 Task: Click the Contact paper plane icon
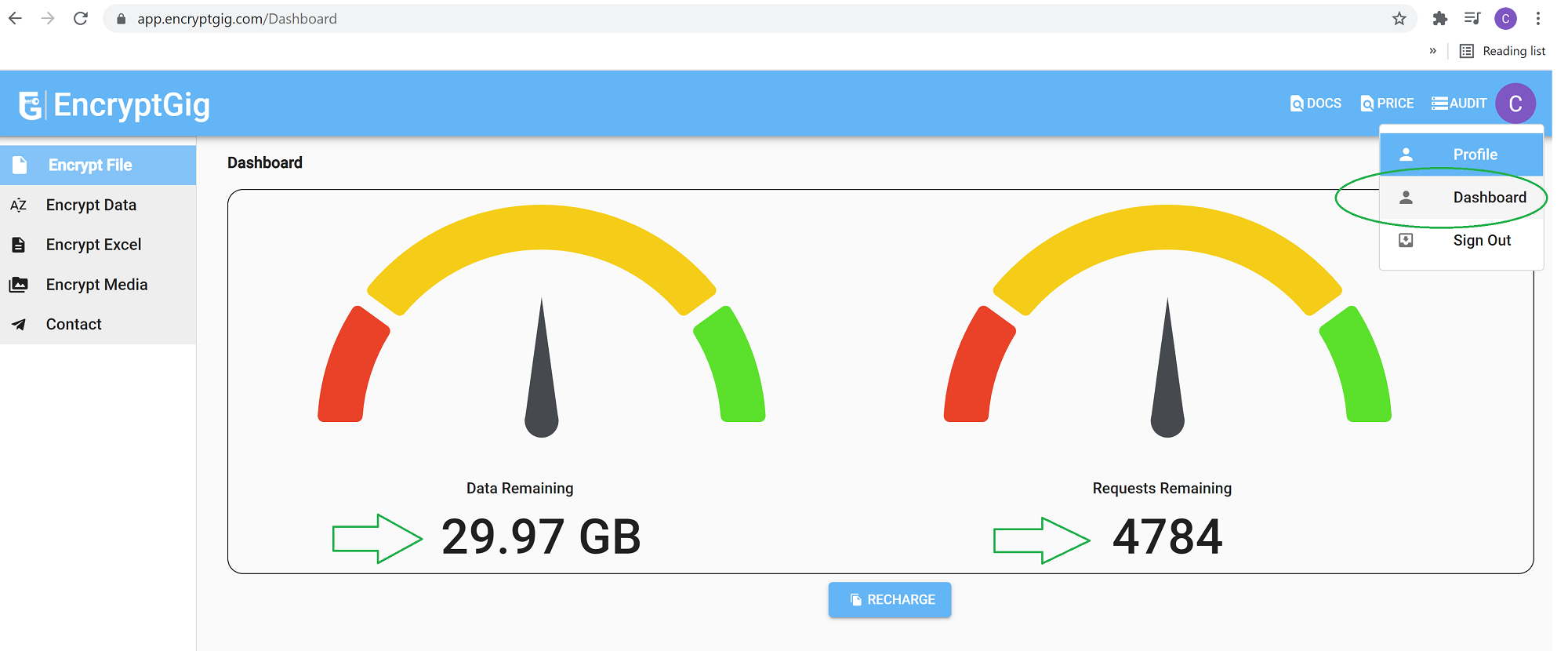click(x=19, y=324)
